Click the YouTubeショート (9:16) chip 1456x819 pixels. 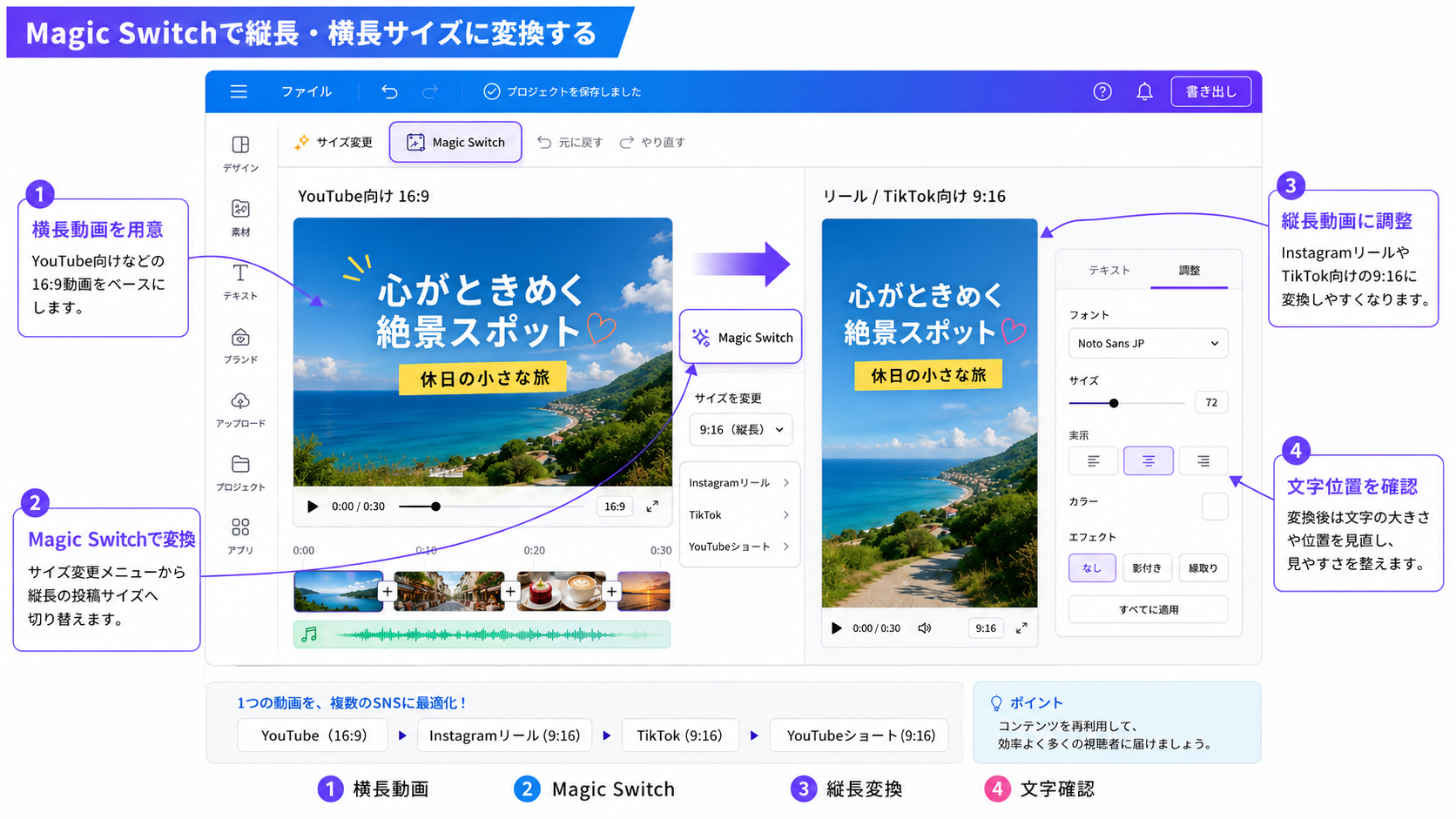pos(860,735)
